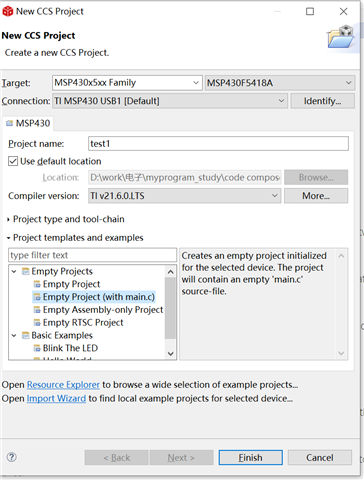Maximize the New CCS Project dialog
This screenshot has width=364, height=480.
pyautogui.click(x=310, y=11)
